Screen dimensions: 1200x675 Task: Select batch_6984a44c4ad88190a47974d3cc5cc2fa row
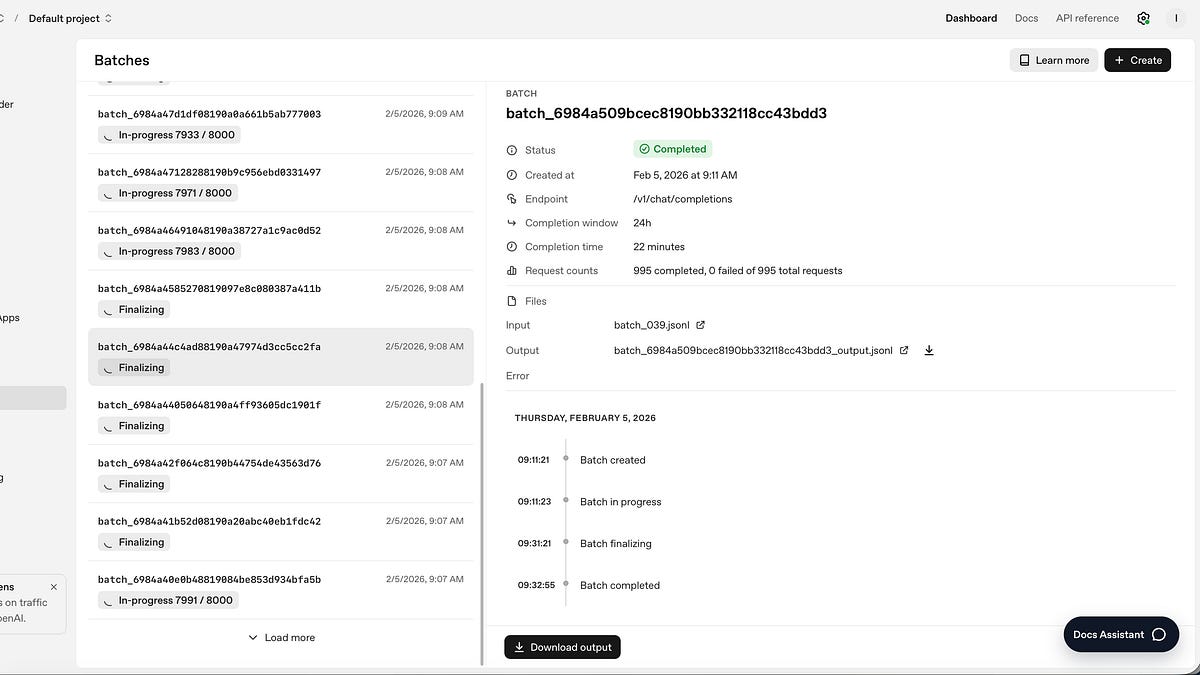280,357
